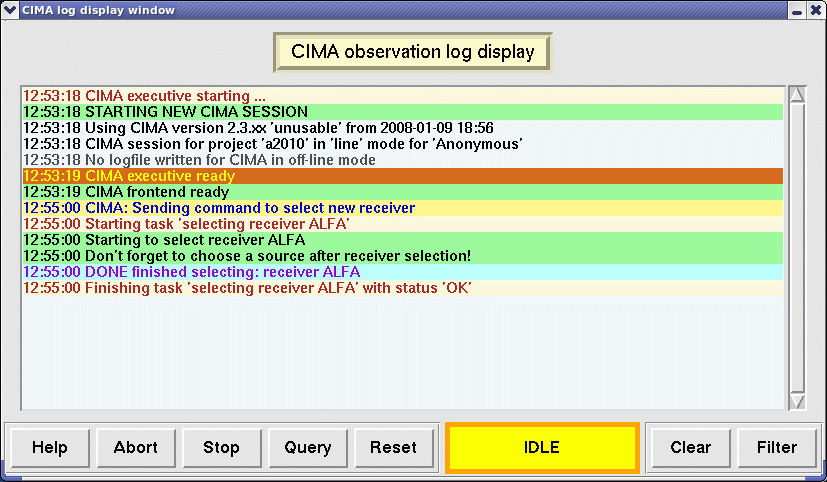Minimize the CIMA log display window

(x=796, y=10)
